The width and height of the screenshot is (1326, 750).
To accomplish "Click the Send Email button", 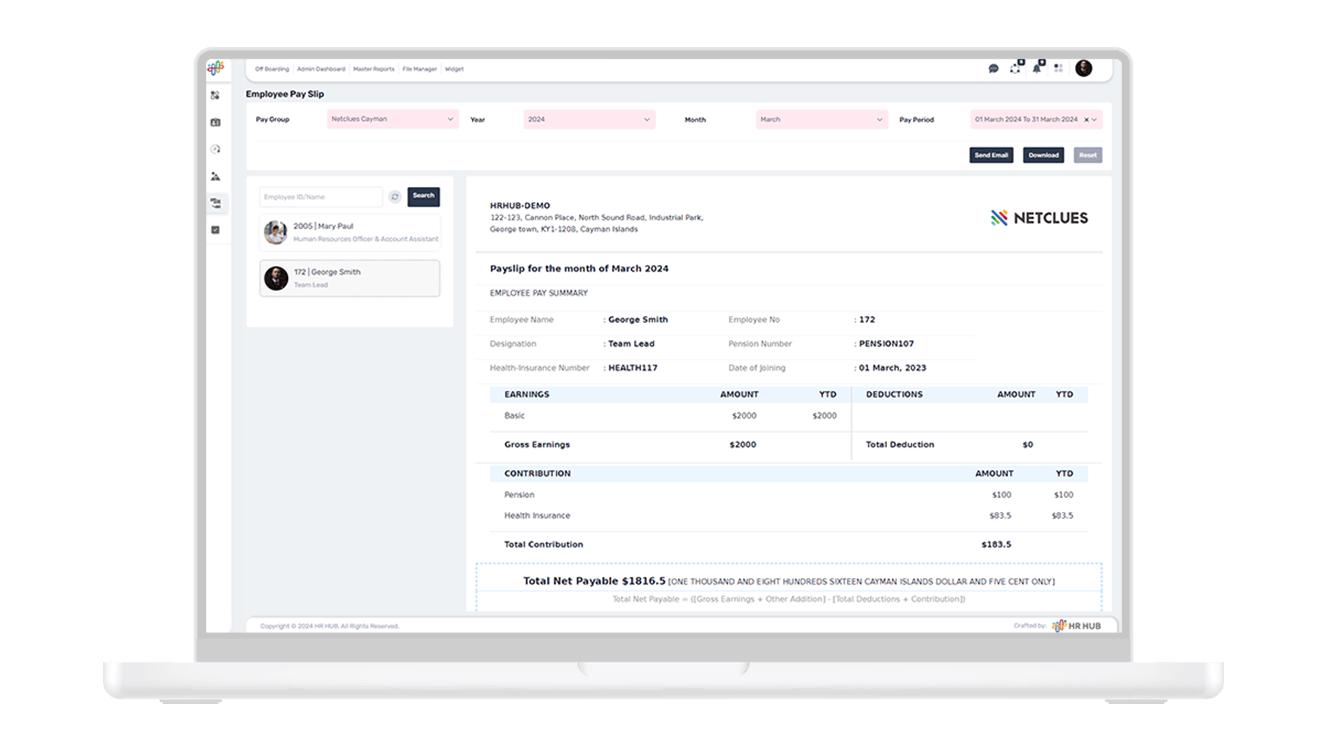I will pyautogui.click(x=991, y=155).
